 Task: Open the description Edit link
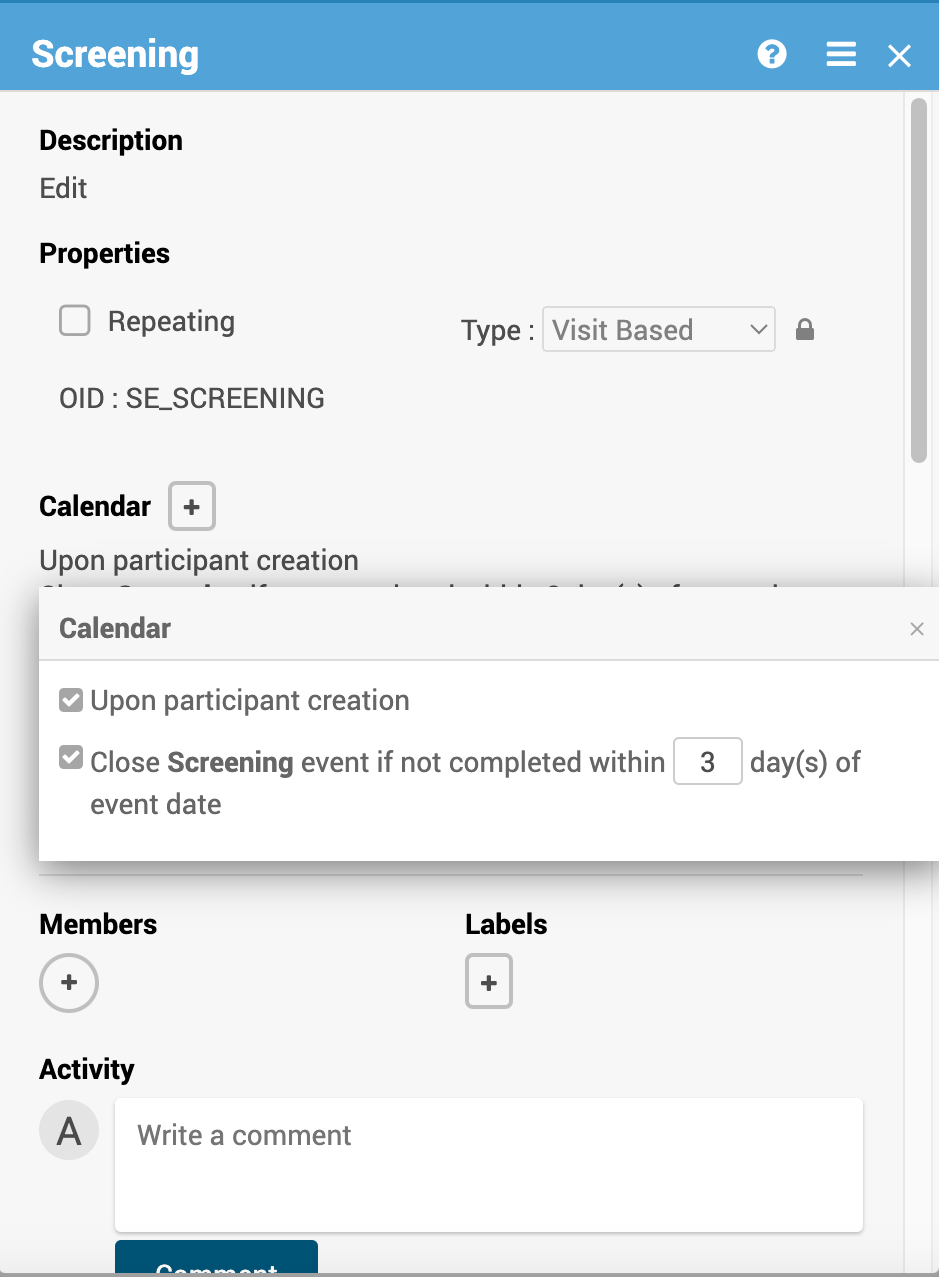[62, 188]
